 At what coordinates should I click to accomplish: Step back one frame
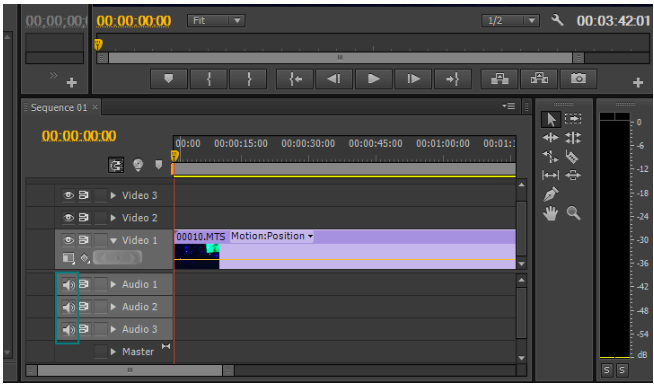[x=334, y=79]
